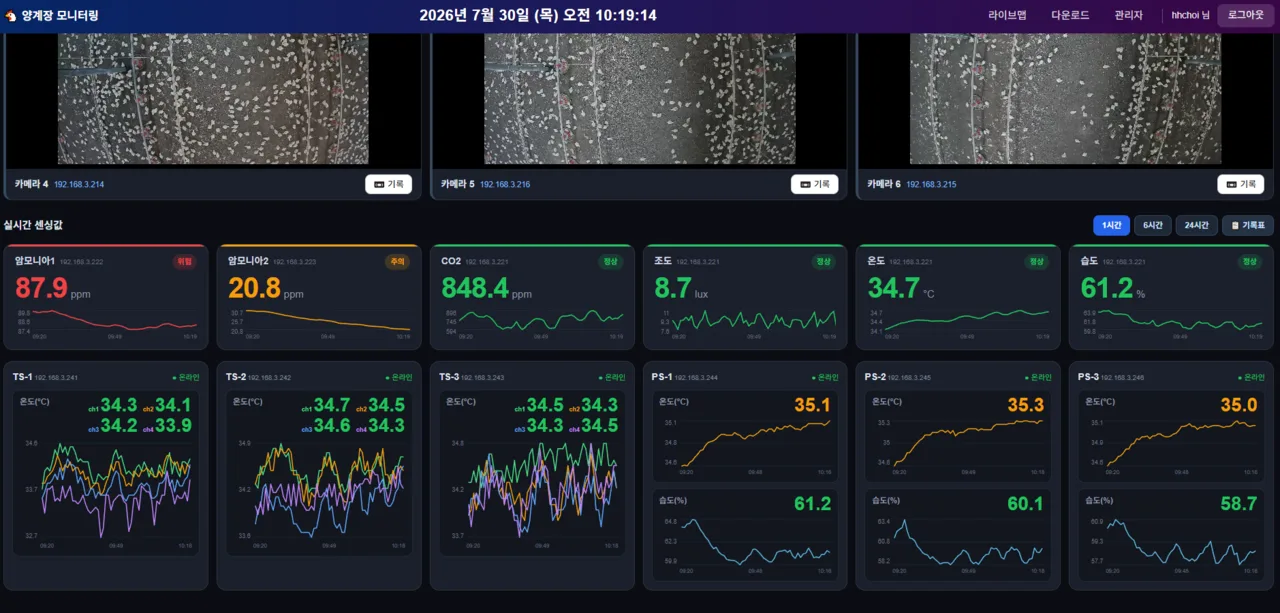Click the 온라인 status indicator of PS-3
Screen dimensions: 1280x613
coord(1250,378)
